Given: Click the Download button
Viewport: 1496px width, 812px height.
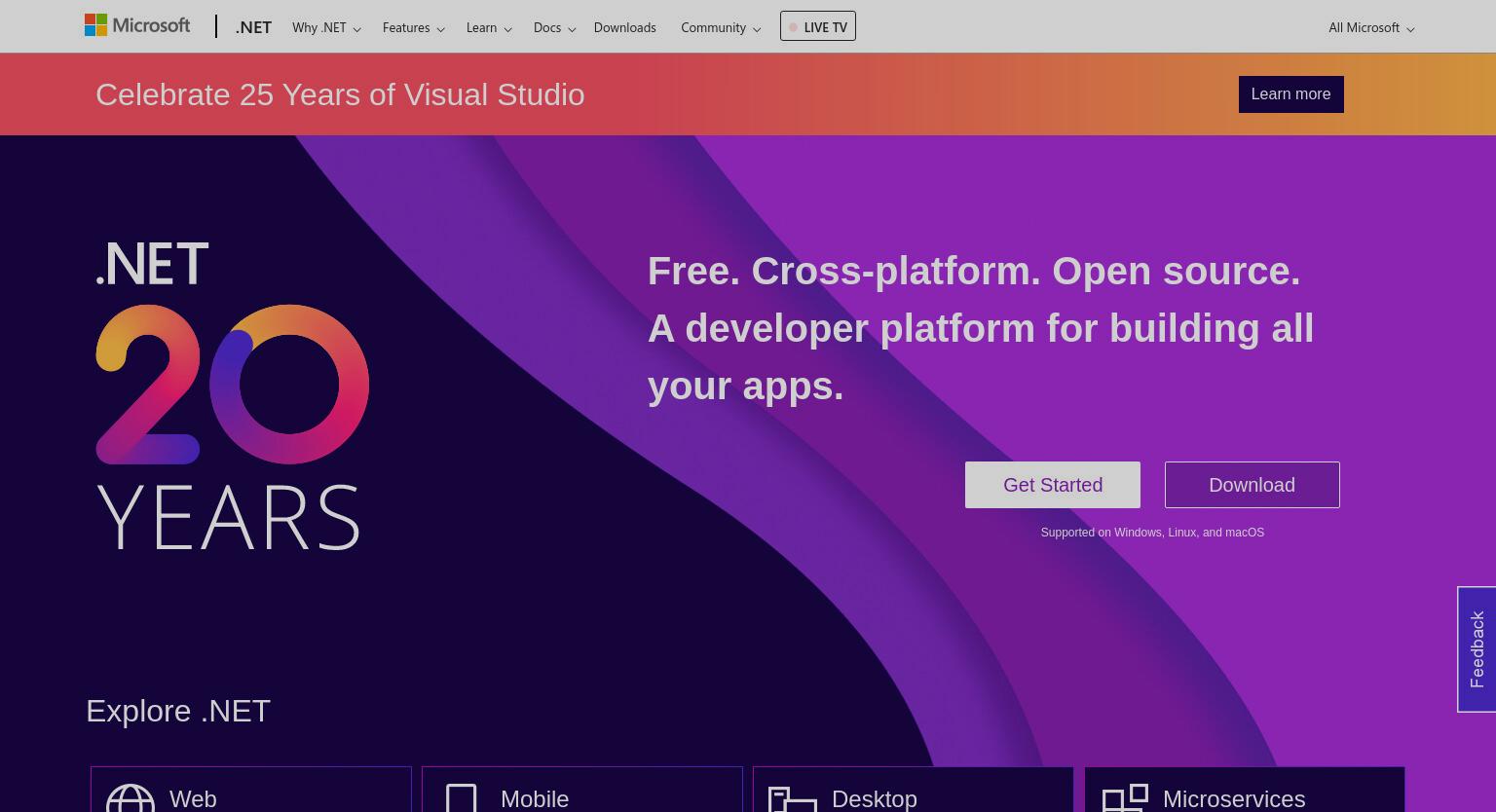Looking at the screenshot, I should pos(1252,485).
